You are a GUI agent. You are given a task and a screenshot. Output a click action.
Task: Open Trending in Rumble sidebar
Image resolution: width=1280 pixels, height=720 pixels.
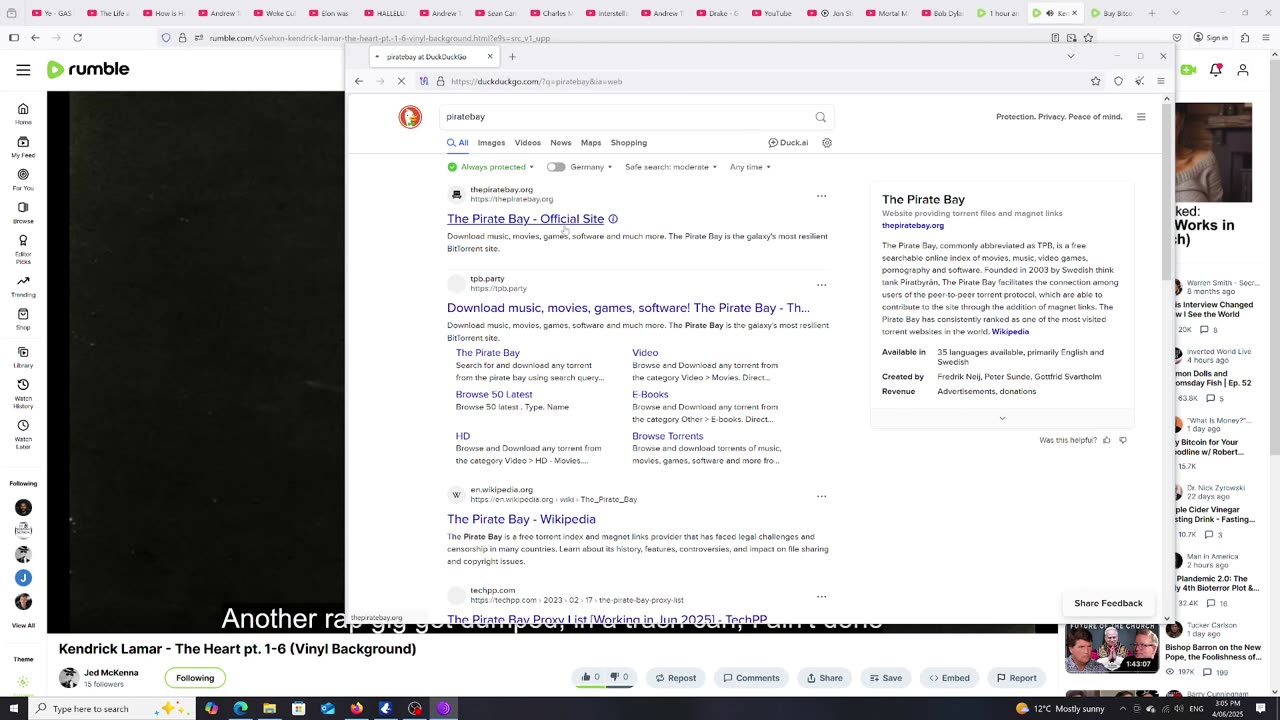[23, 287]
